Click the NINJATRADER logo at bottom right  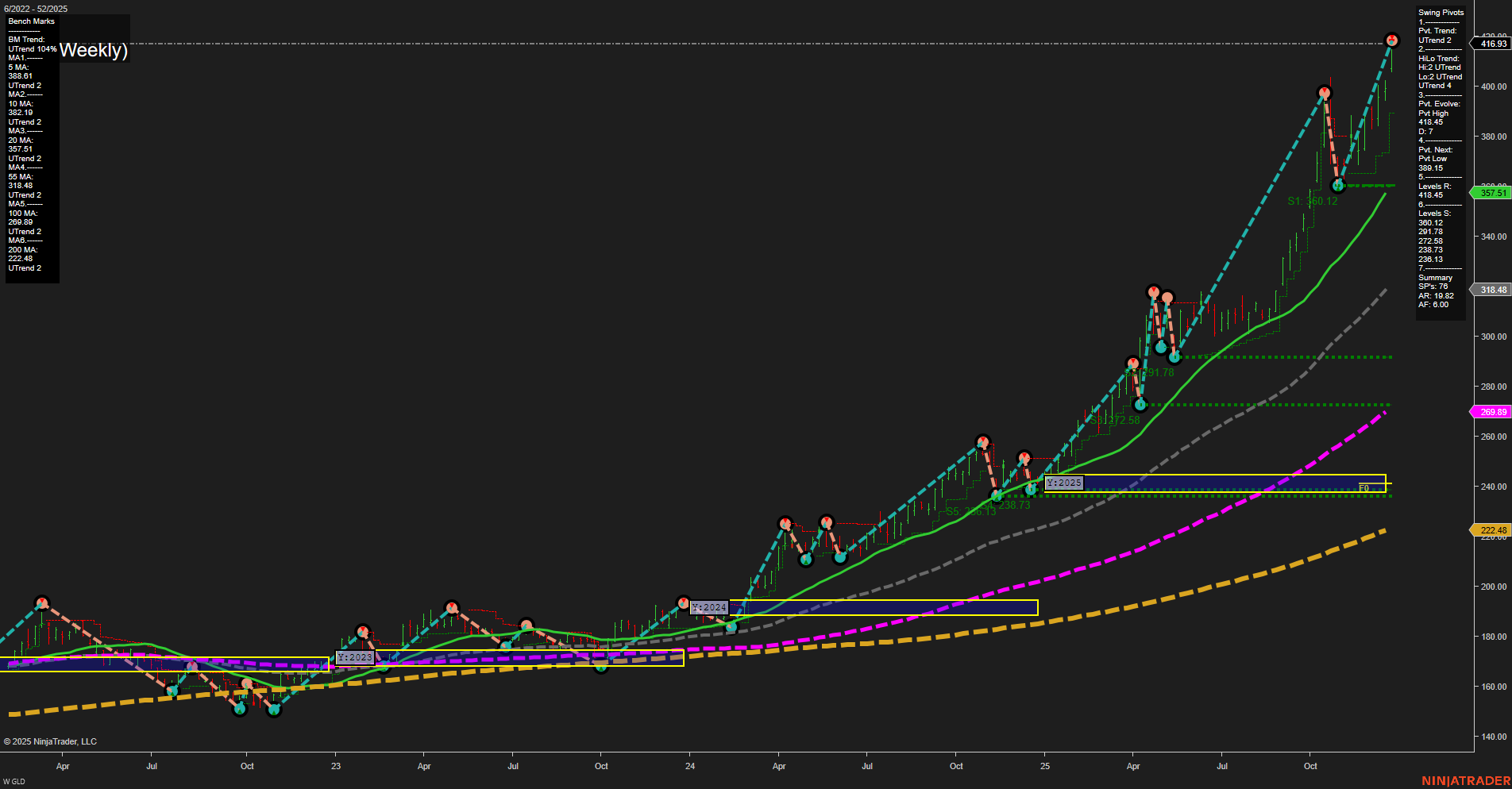[1468, 779]
